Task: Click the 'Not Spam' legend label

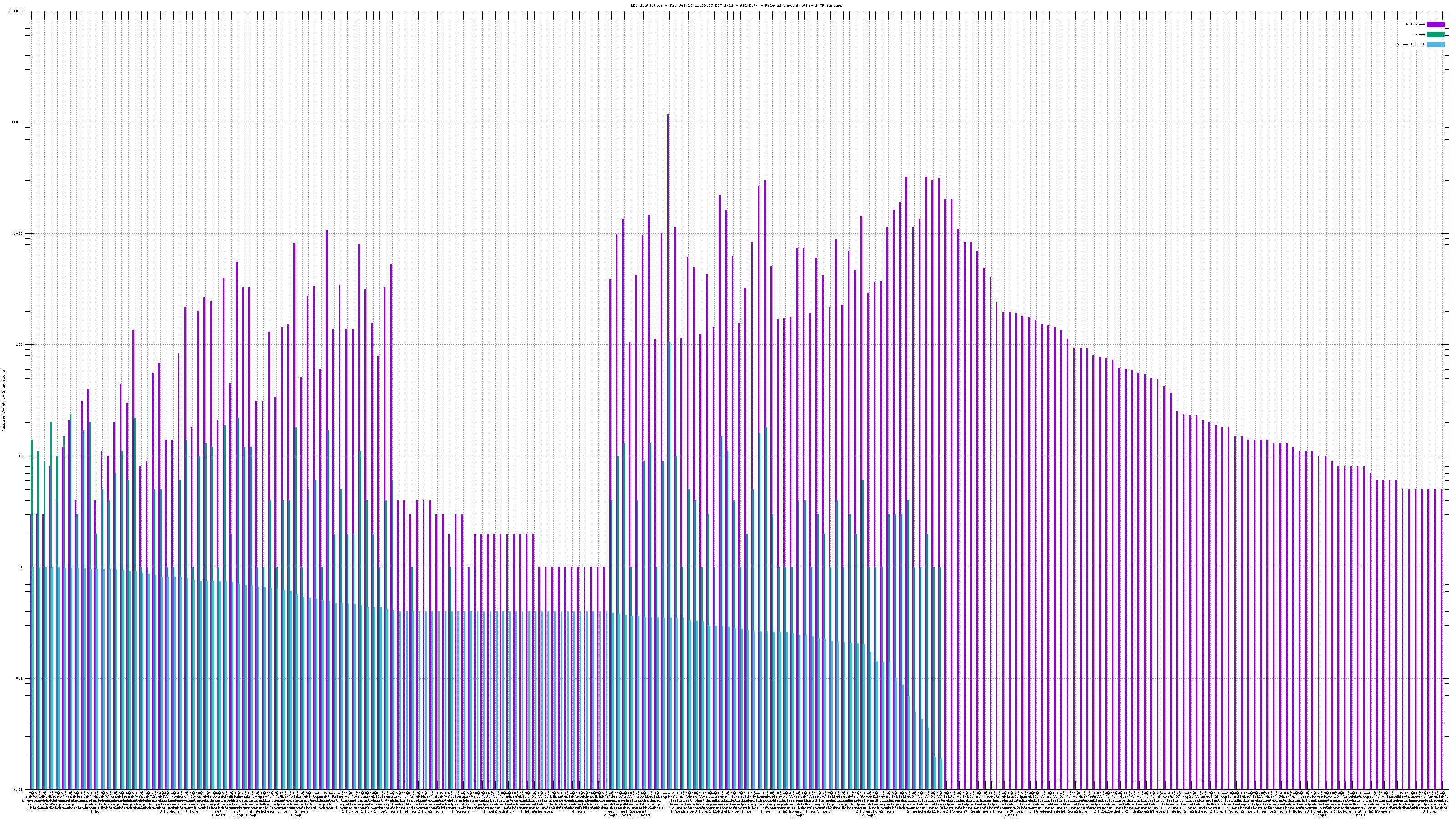Action: [1416, 24]
